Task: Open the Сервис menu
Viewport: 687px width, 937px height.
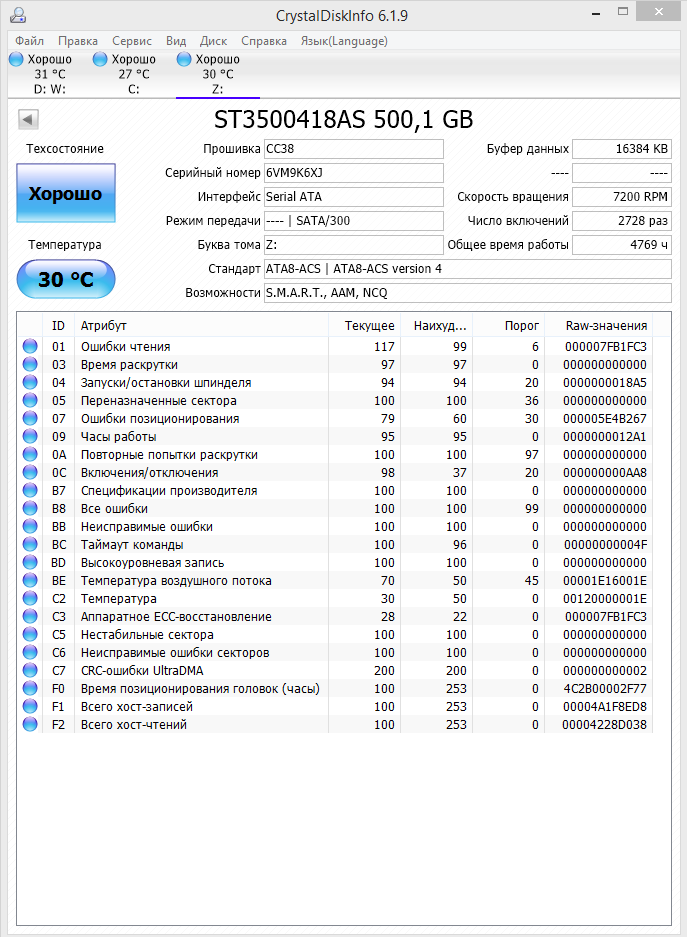Action: tap(132, 41)
